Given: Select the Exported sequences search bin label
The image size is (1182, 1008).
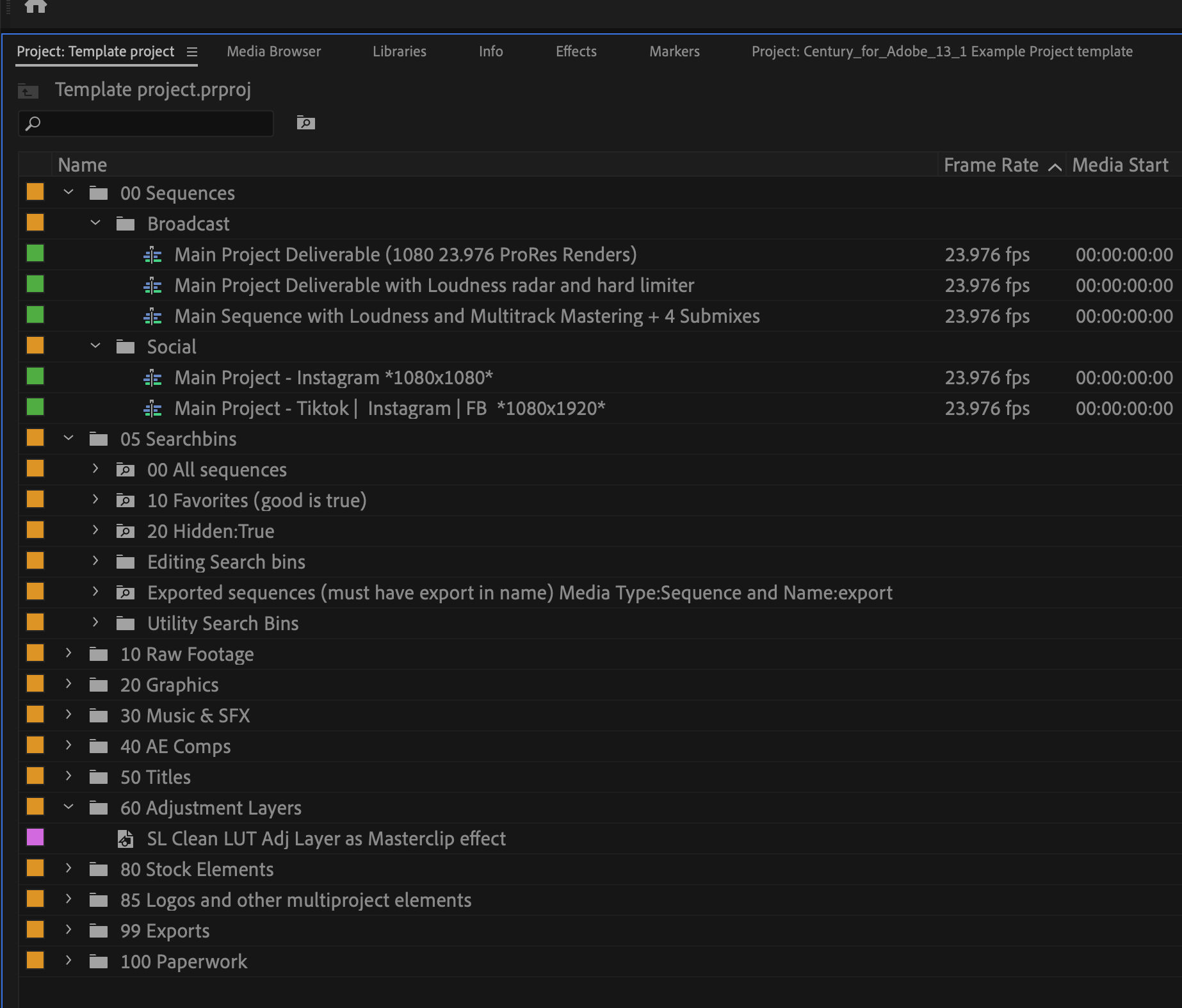Looking at the screenshot, I should [x=519, y=592].
